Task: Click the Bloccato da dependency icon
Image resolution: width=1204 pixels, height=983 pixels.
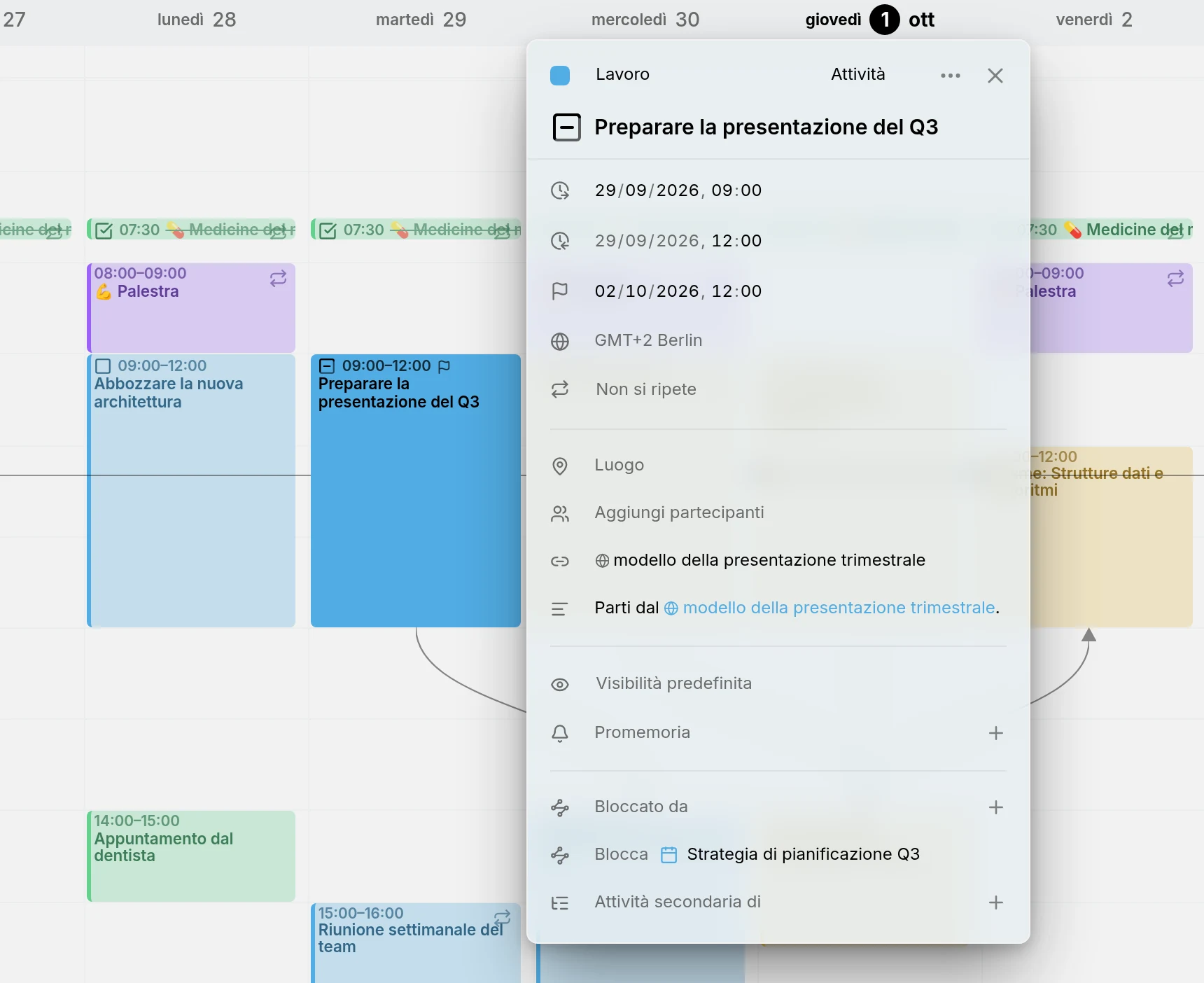Action: coord(560,807)
